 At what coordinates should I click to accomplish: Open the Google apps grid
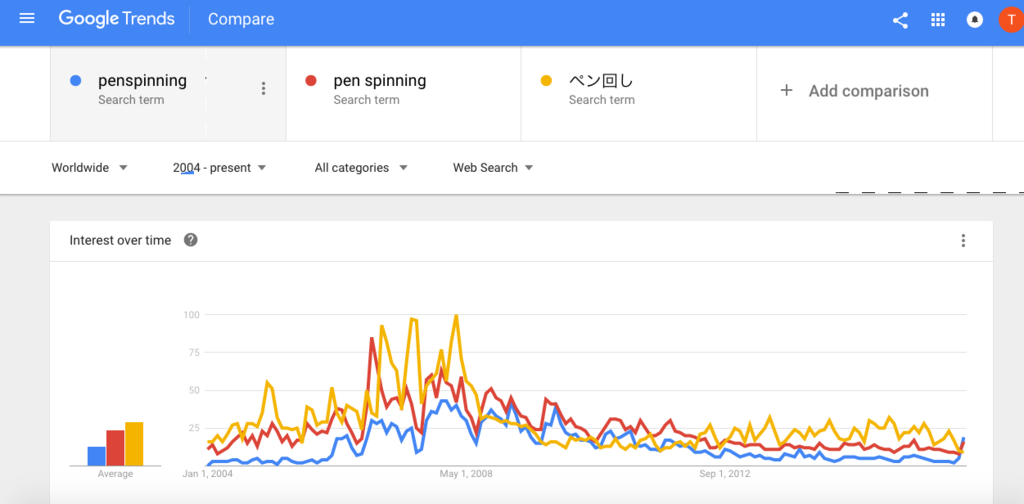[x=938, y=20]
